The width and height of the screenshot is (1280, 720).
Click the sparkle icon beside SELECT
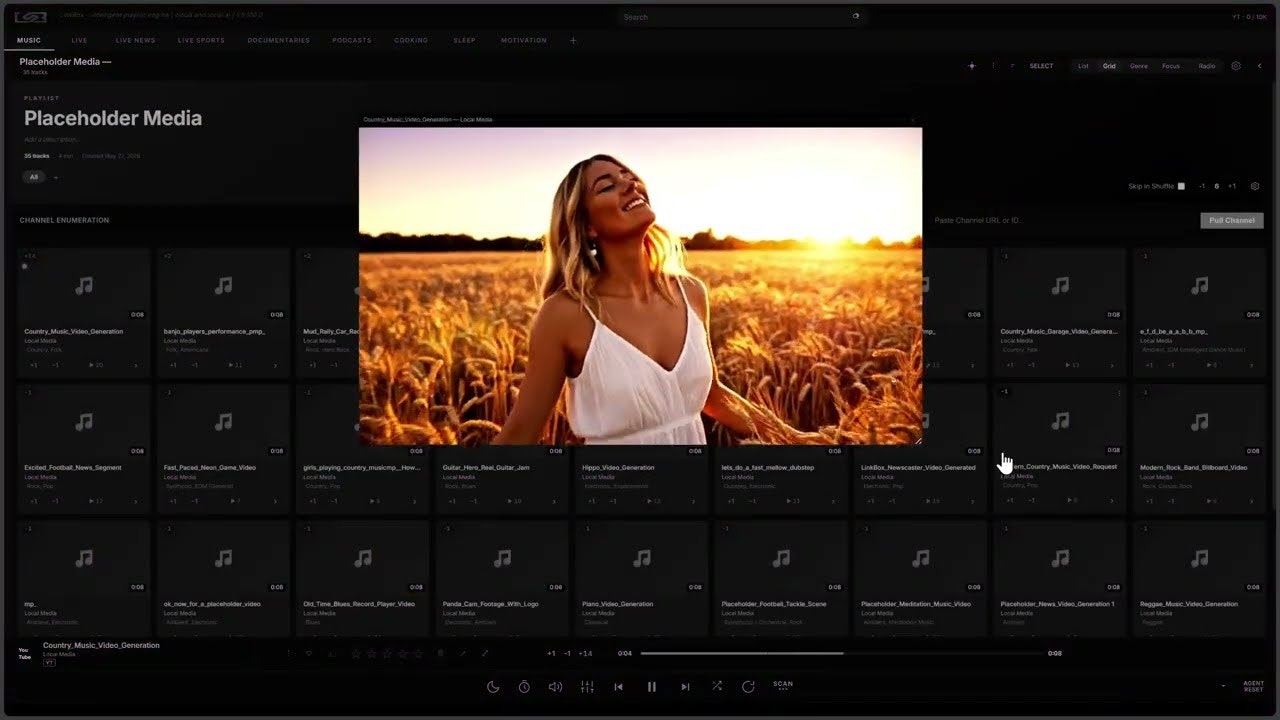(x=972, y=66)
